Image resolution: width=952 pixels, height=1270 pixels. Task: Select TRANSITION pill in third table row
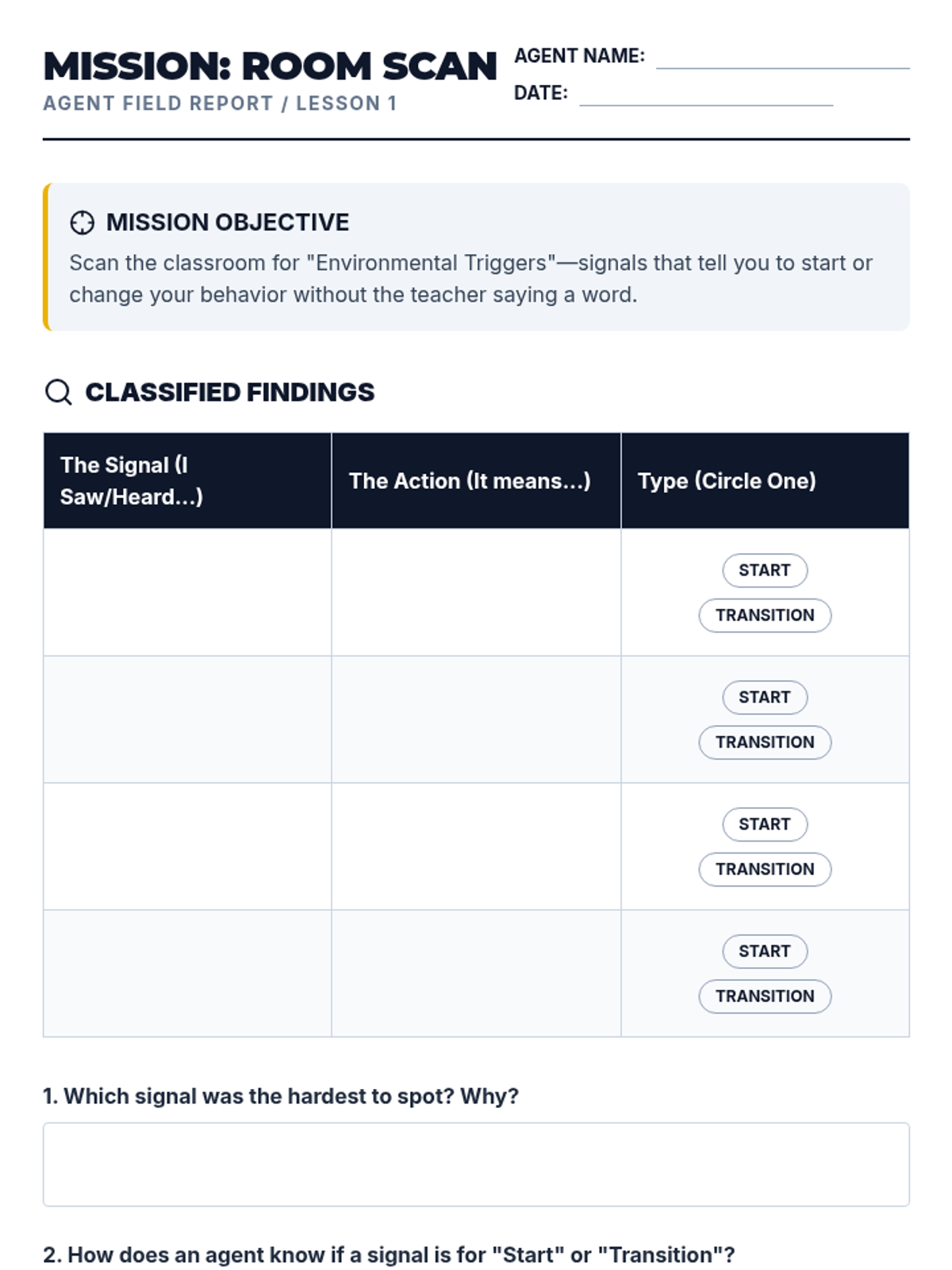[765, 869]
